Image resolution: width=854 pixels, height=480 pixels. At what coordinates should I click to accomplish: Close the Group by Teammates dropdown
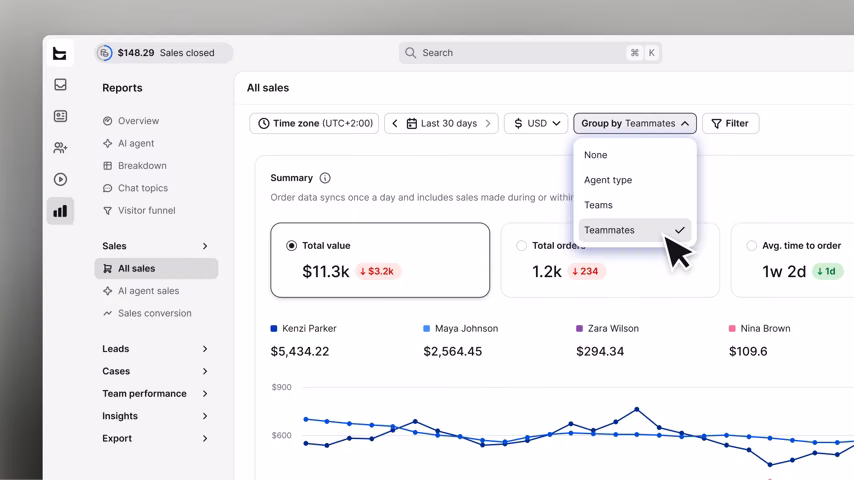[x=635, y=123]
